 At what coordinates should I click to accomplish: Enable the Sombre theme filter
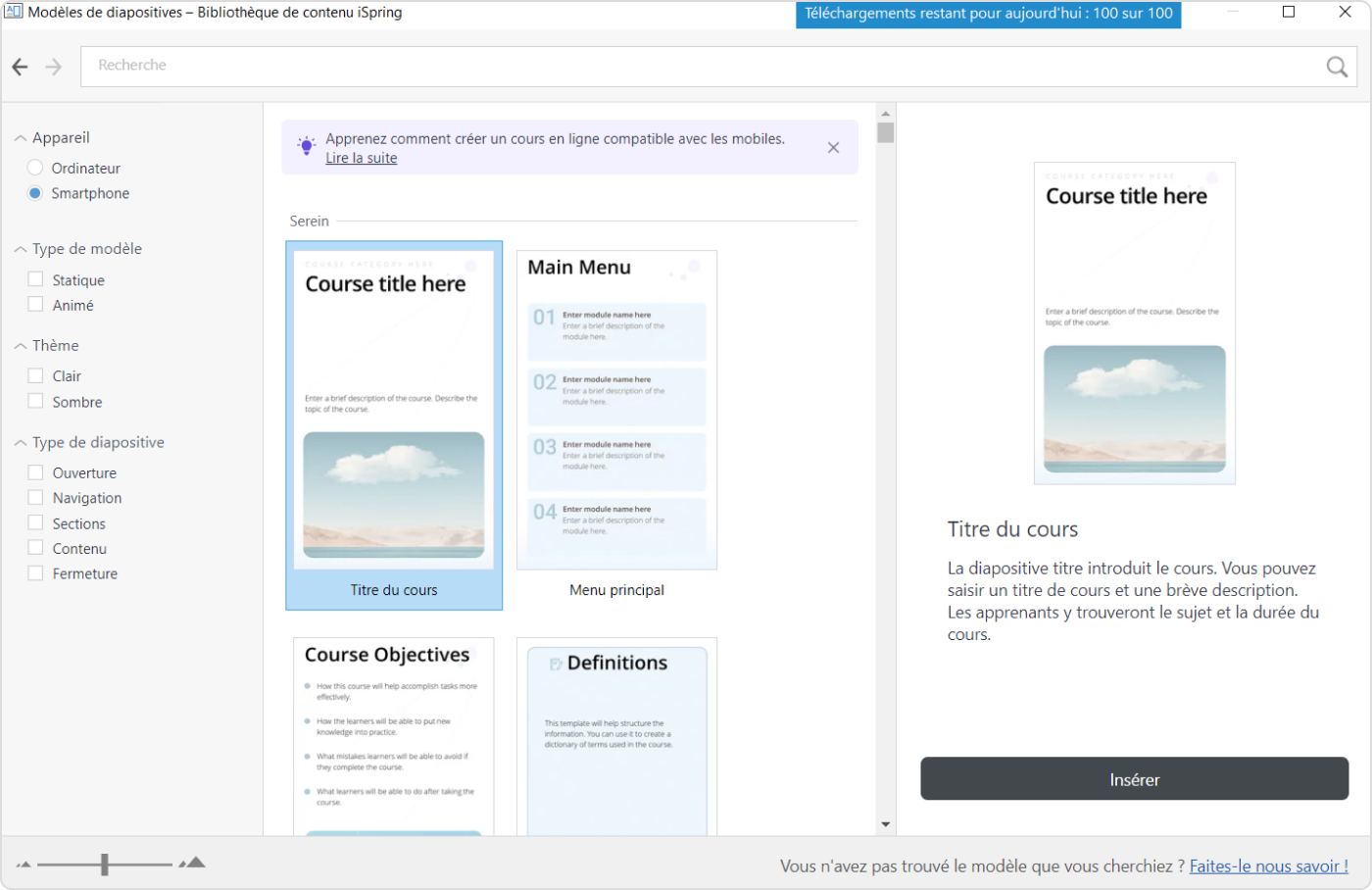point(35,401)
